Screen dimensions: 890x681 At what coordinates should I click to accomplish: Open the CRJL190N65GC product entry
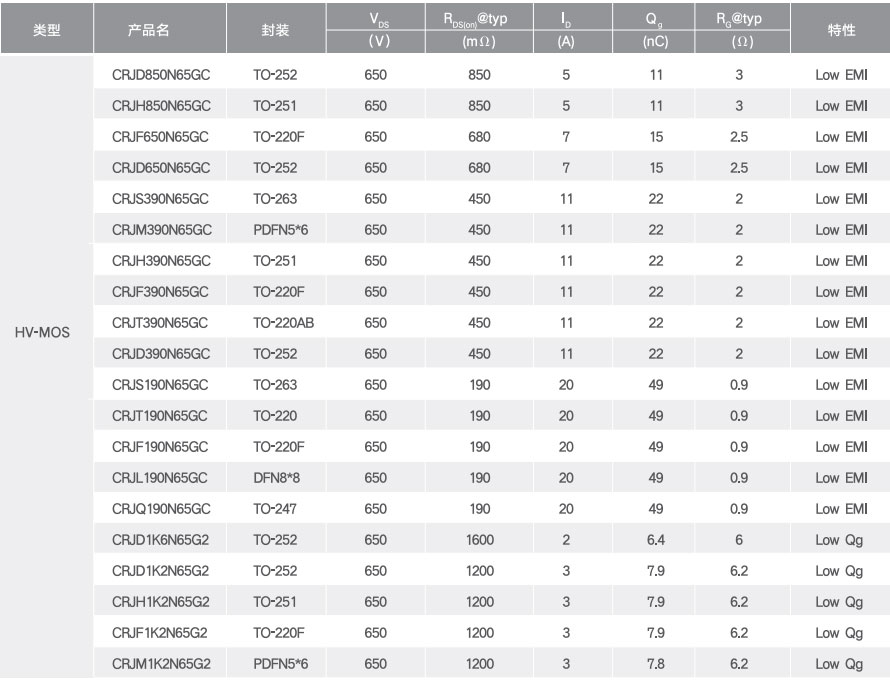pos(159,478)
